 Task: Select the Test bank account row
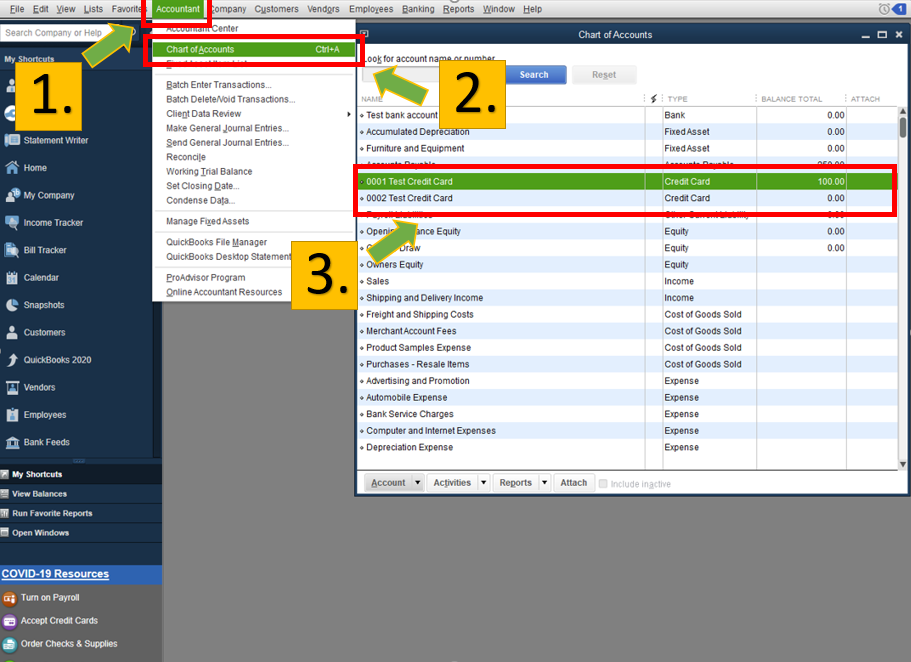[x=627, y=115]
